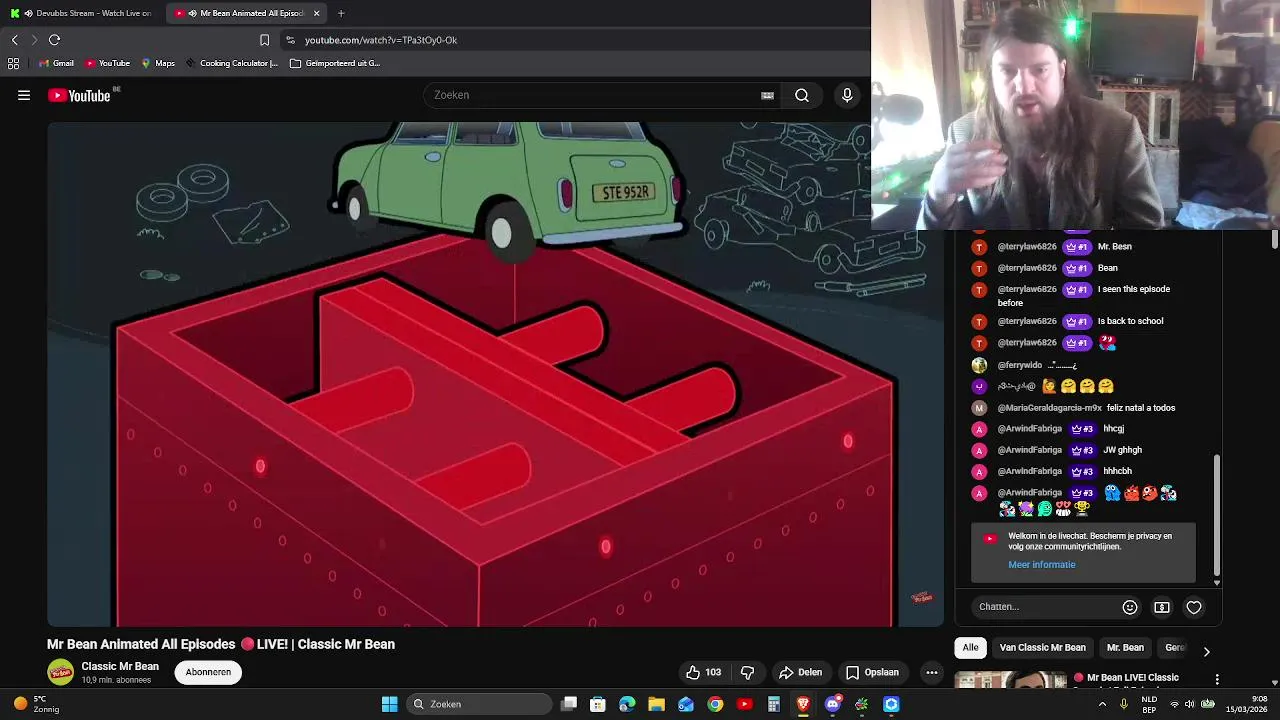The image size is (1280, 720).
Task: Subscribe with Abonneren button
Action: [x=208, y=672]
